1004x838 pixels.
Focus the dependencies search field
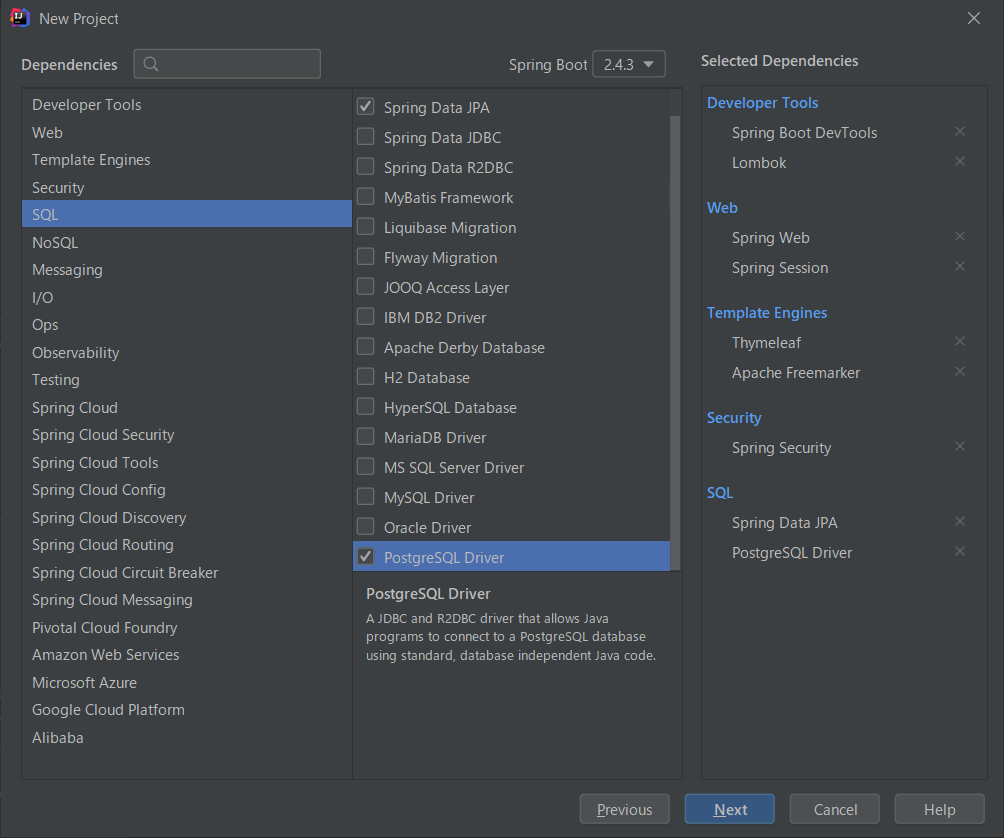(x=227, y=64)
